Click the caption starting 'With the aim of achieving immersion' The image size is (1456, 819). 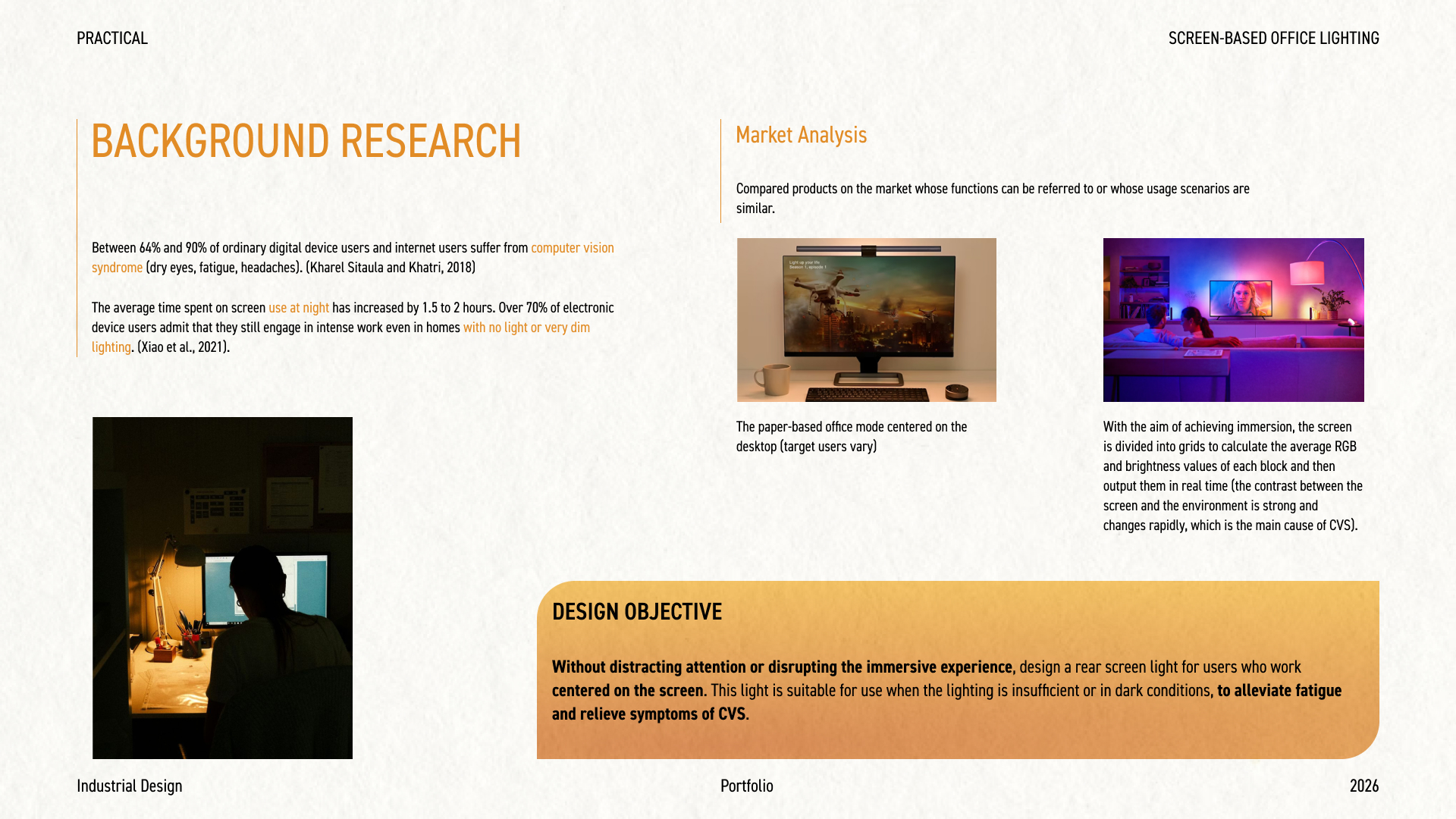pyautogui.click(x=1233, y=476)
